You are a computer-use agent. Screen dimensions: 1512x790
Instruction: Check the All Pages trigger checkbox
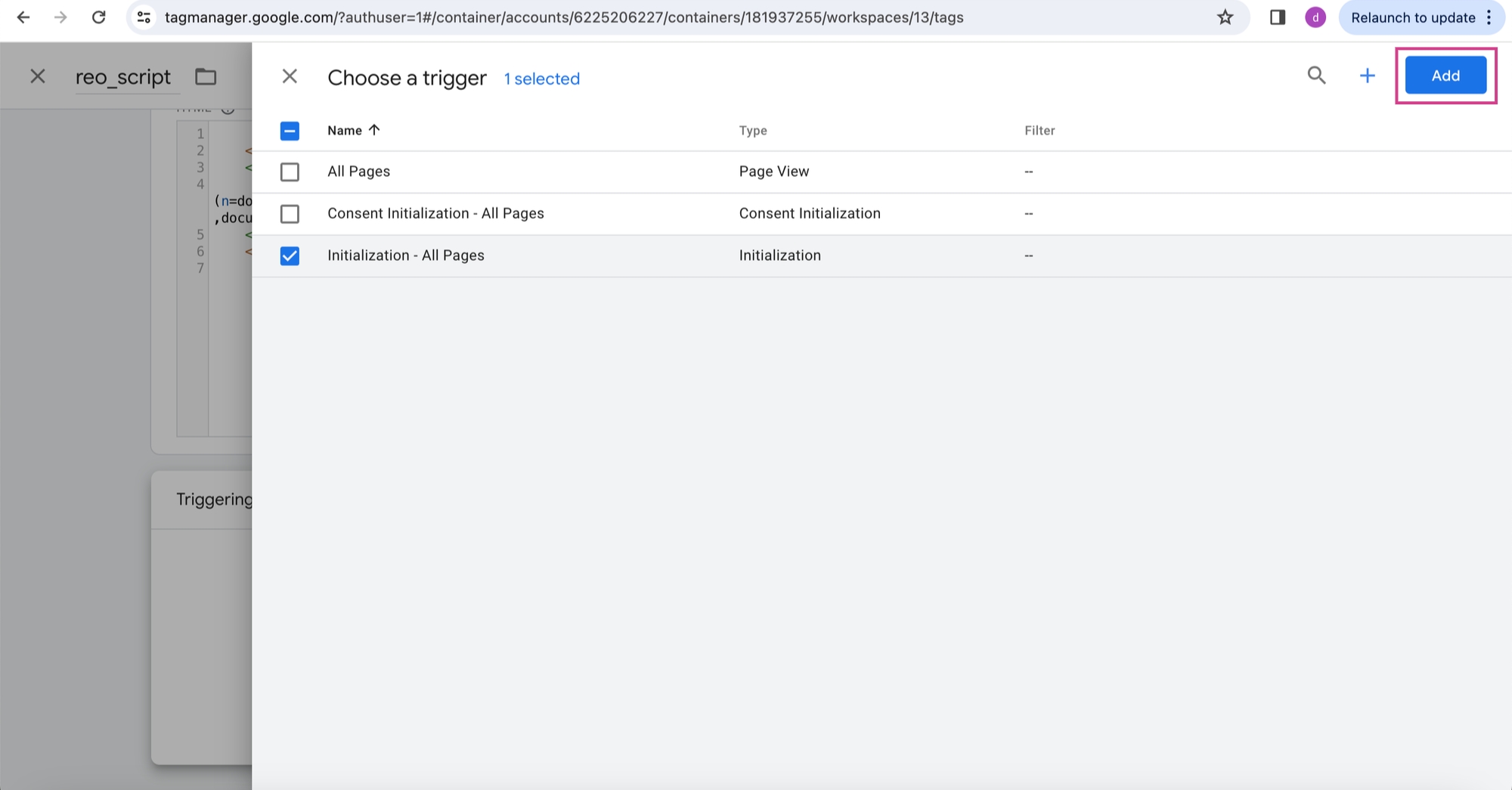[290, 172]
